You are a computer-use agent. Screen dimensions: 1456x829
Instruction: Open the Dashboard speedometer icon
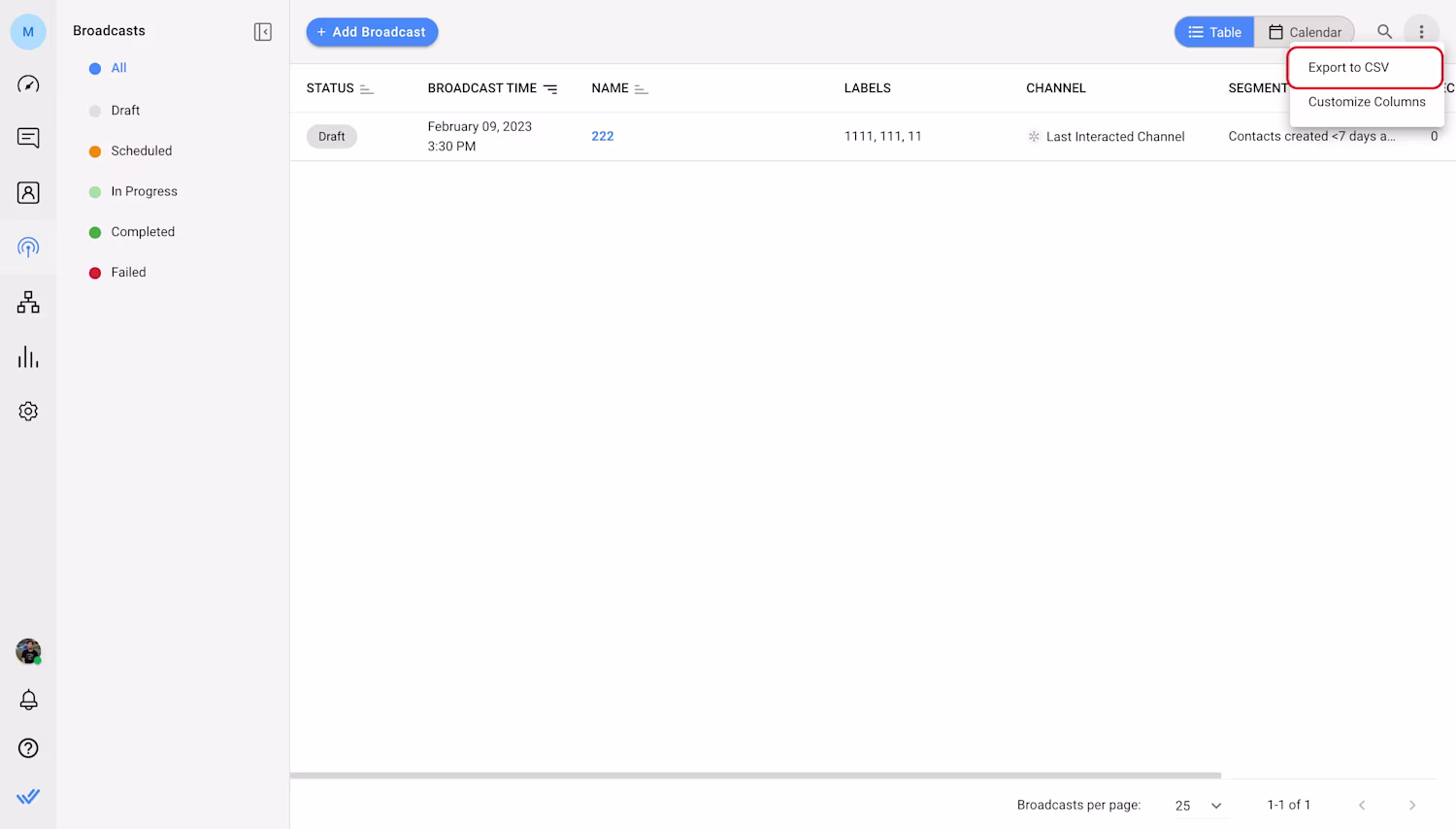pyautogui.click(x=28, y=84)
